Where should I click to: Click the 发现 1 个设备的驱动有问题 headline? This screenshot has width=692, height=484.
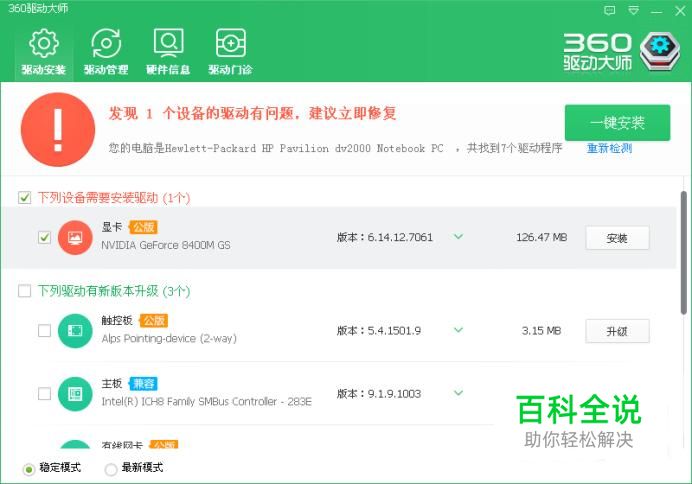(x=252, y=113)
